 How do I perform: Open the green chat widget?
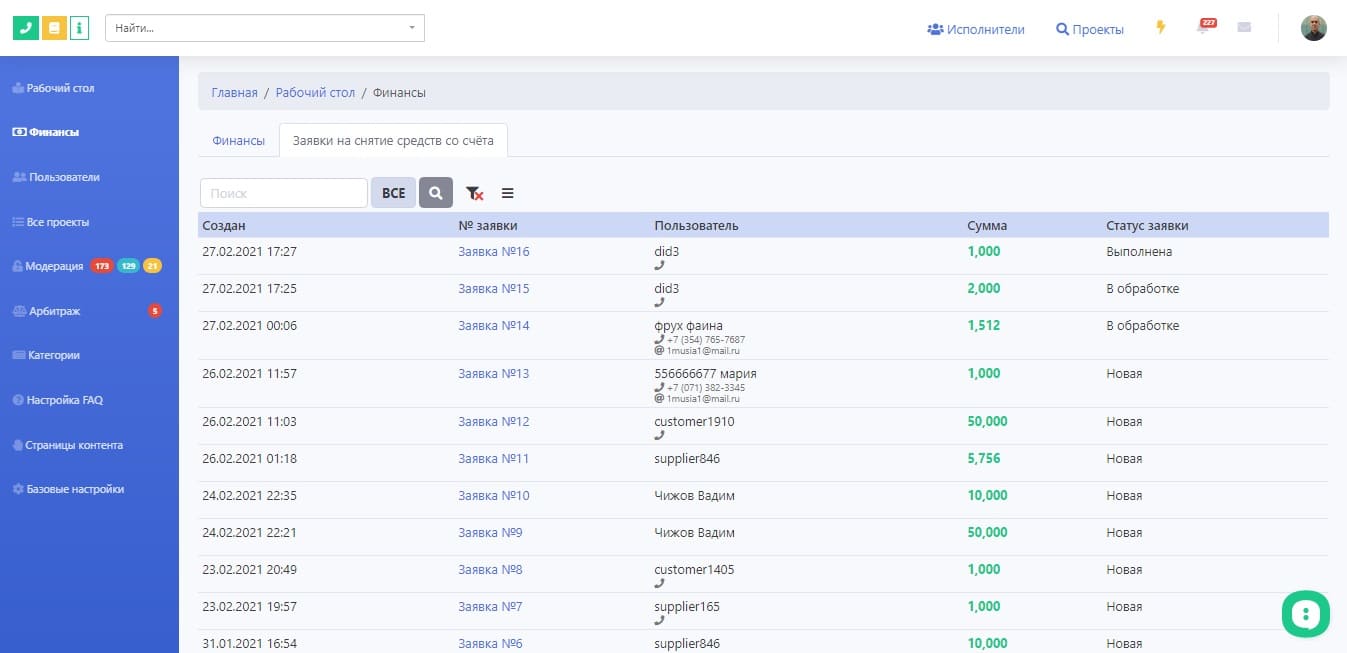(1305, 613)
